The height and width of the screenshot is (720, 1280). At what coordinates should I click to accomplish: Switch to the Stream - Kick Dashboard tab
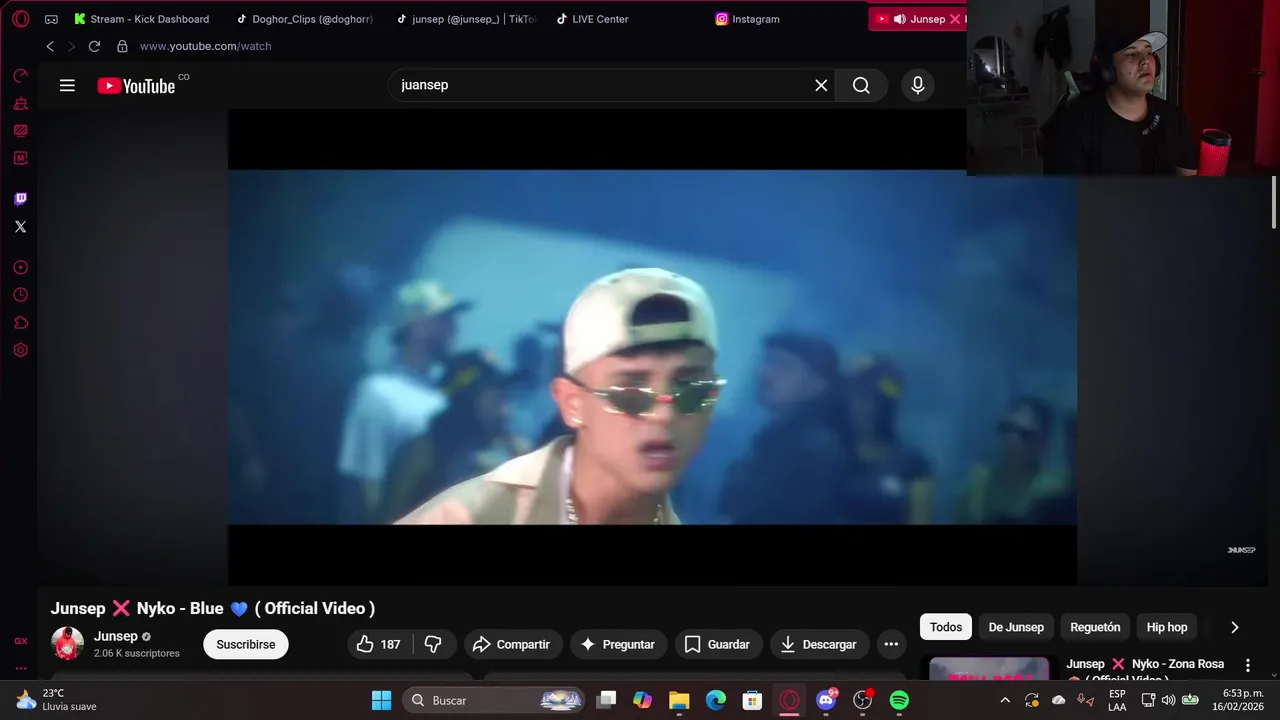click(x=141, y=19)
